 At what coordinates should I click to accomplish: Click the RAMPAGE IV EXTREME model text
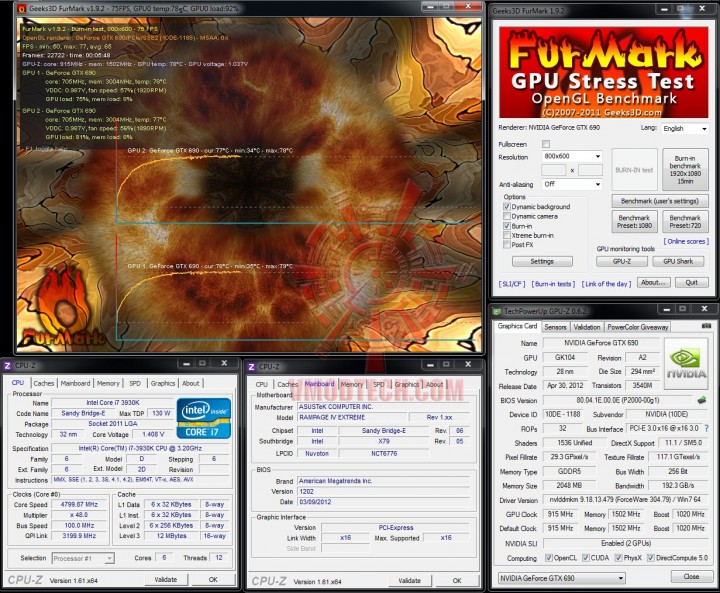click(332, 418)
